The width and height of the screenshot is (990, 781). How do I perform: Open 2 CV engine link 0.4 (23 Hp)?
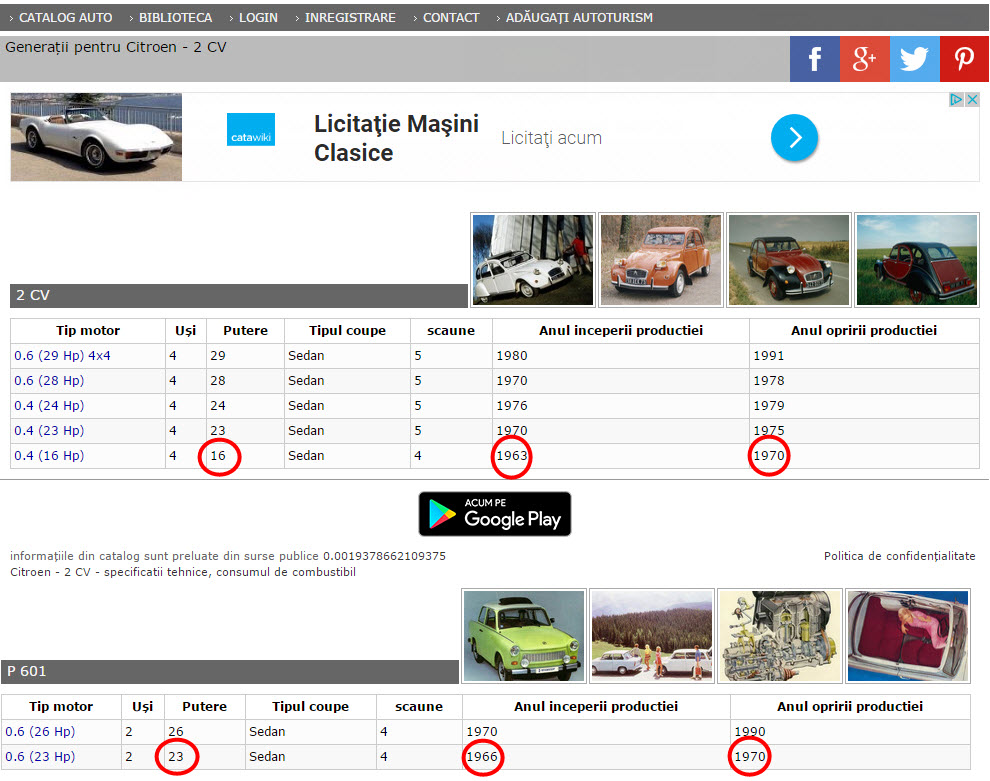point(49,431)
